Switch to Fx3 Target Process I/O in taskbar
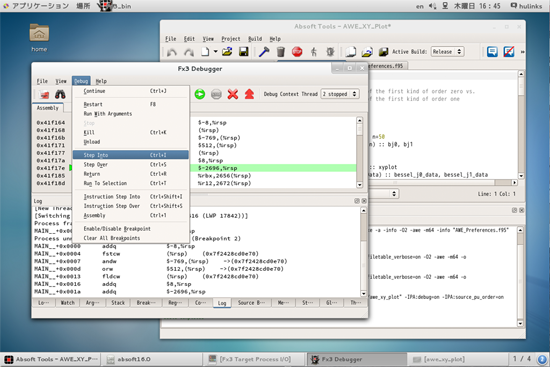The width and height of the screenshot is (550, 367). [x=255, y=359]
